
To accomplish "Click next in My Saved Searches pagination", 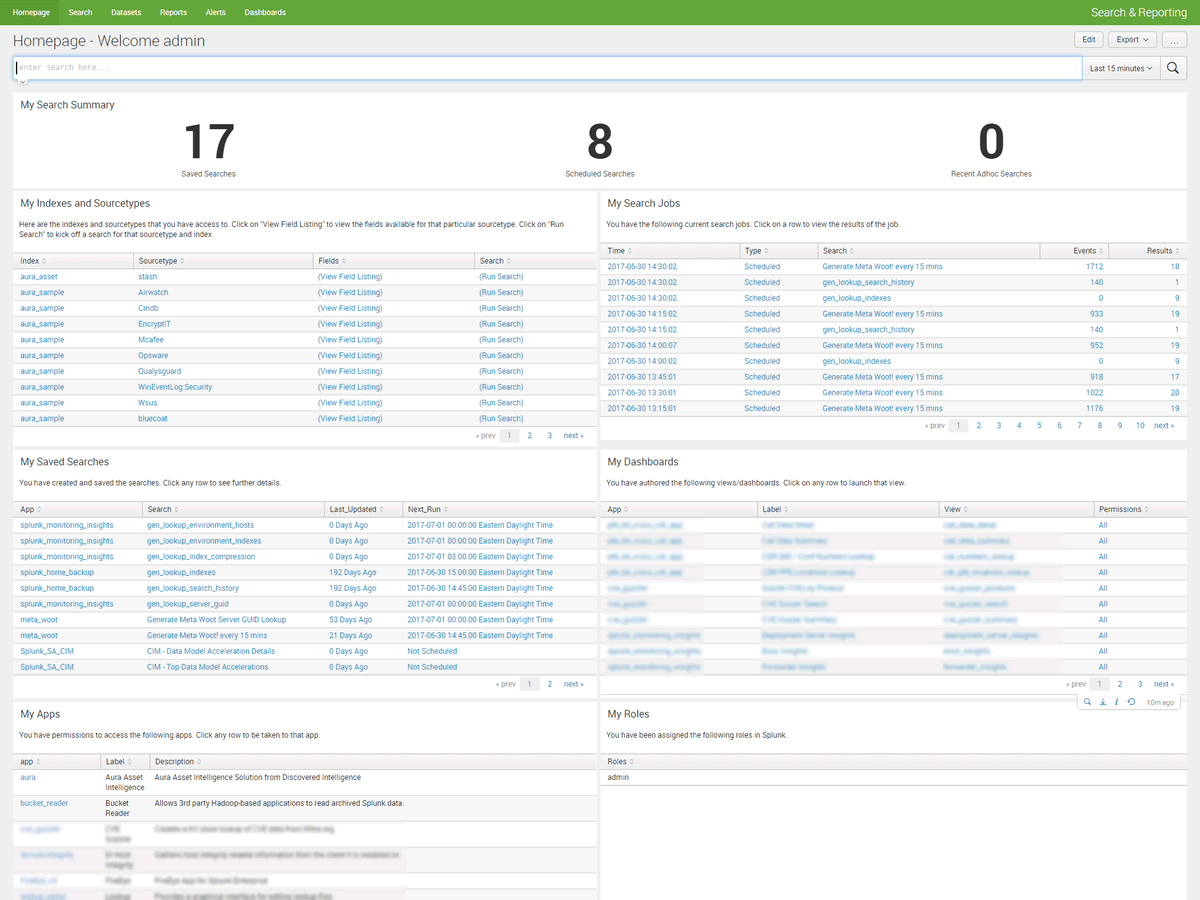I will [573, 685].
